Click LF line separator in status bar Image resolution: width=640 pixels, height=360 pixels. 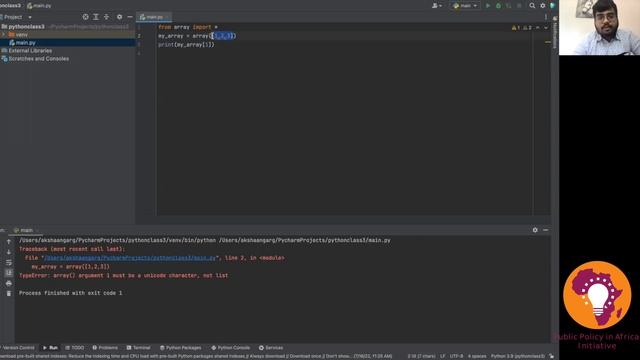pyautogui.click(x=443, y=356)
